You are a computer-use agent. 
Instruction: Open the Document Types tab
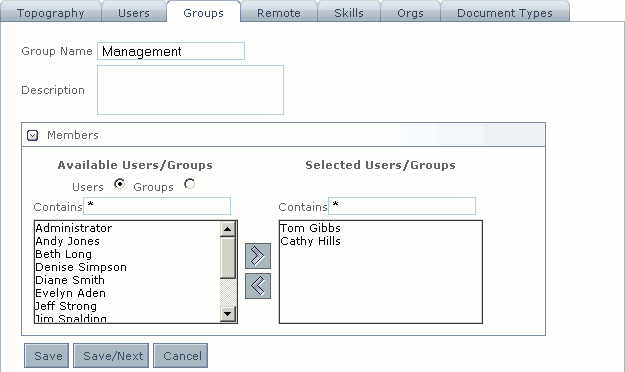point(505,12)
